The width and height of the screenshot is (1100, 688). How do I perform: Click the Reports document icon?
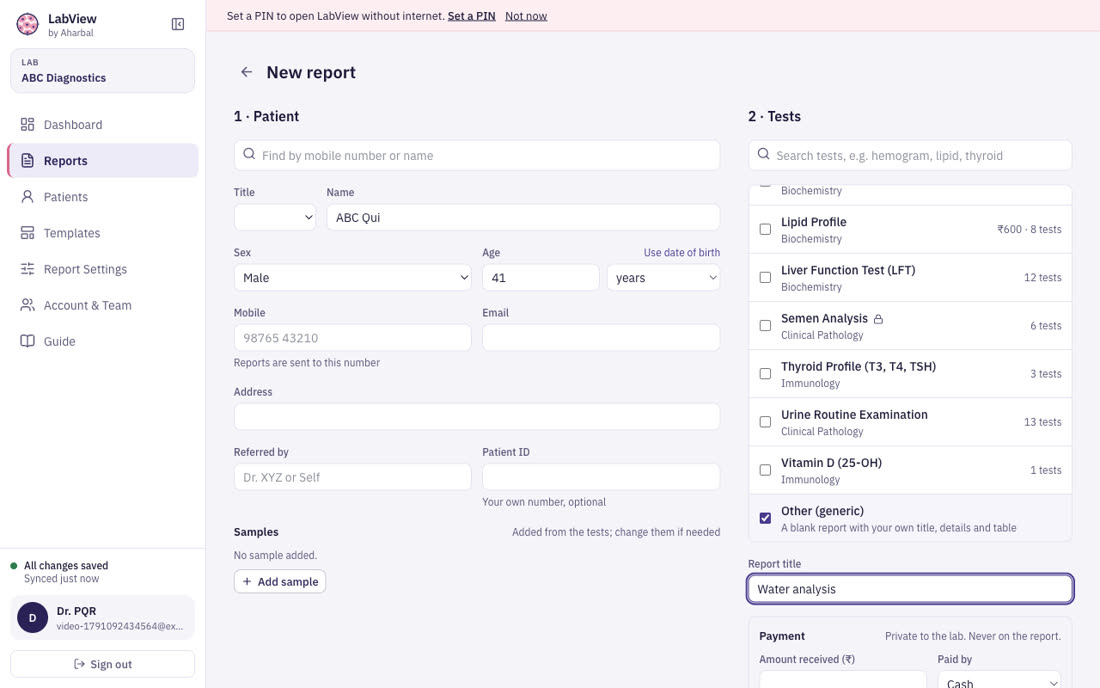pos(27,161)
